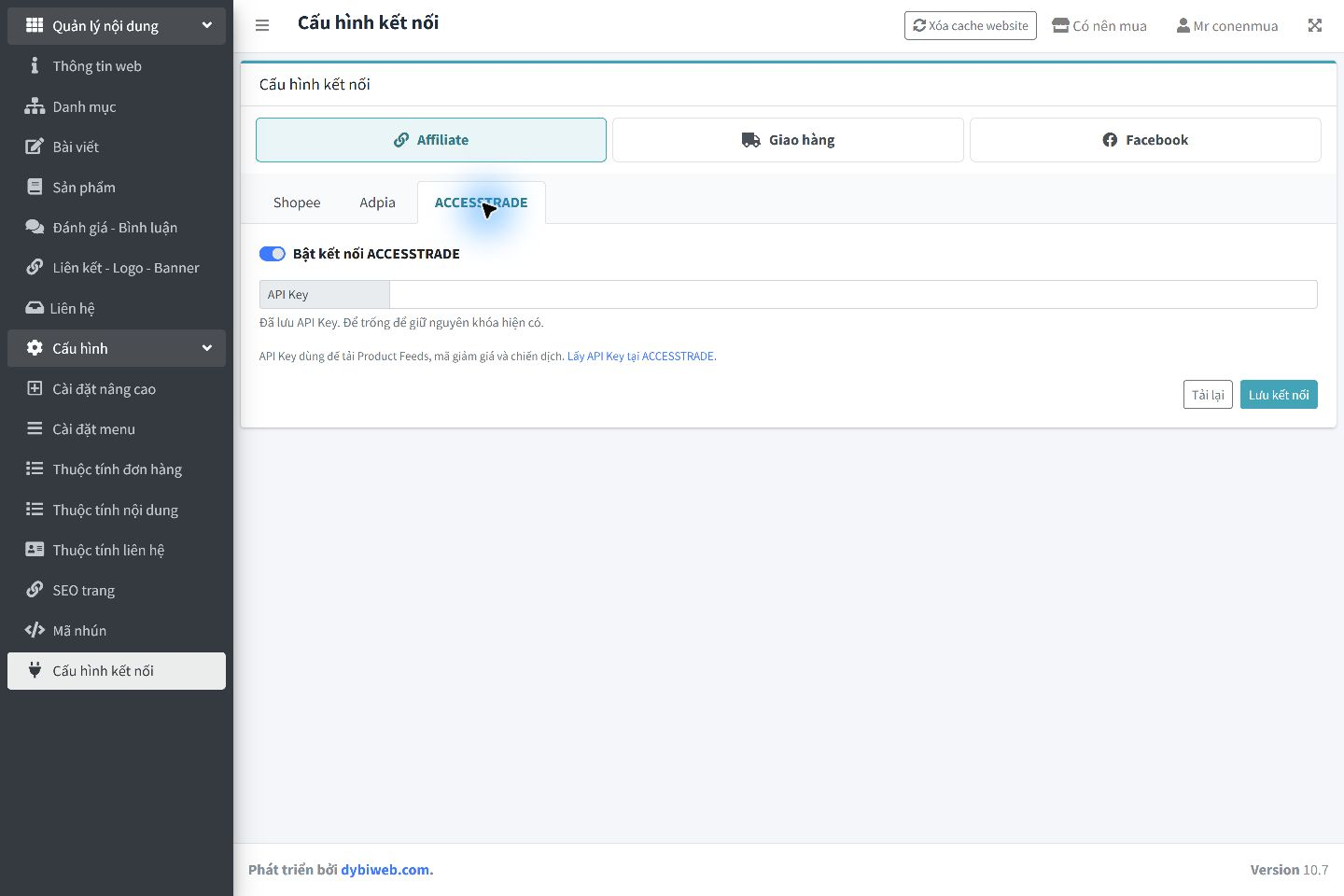Click the Sản phẩm book icon

coord(35,187)
